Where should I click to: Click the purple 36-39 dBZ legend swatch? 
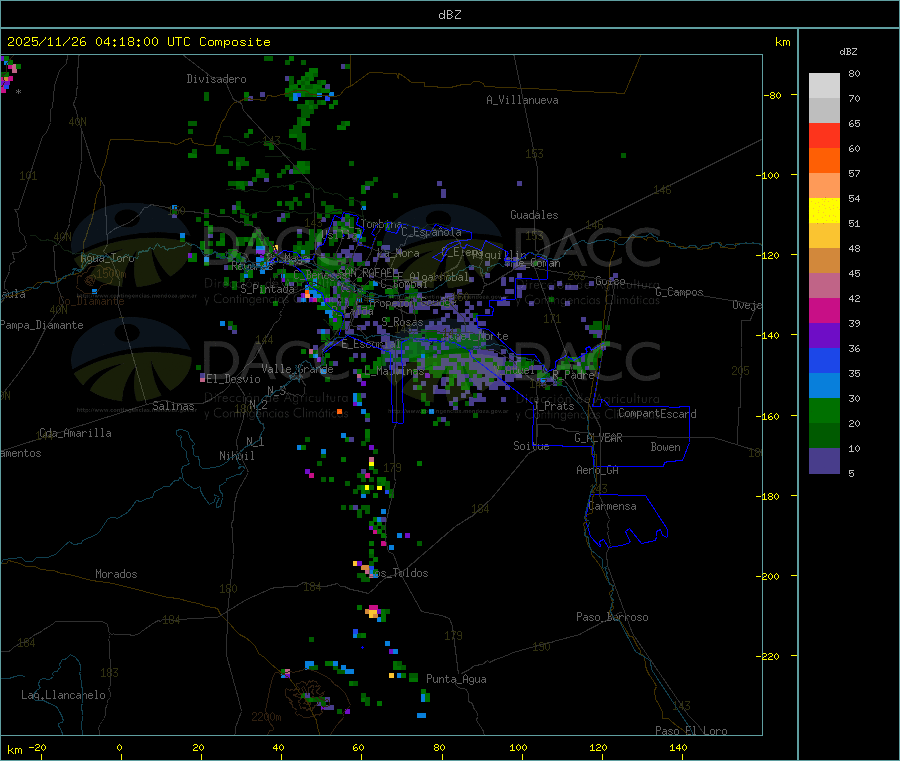pos(824,336)
